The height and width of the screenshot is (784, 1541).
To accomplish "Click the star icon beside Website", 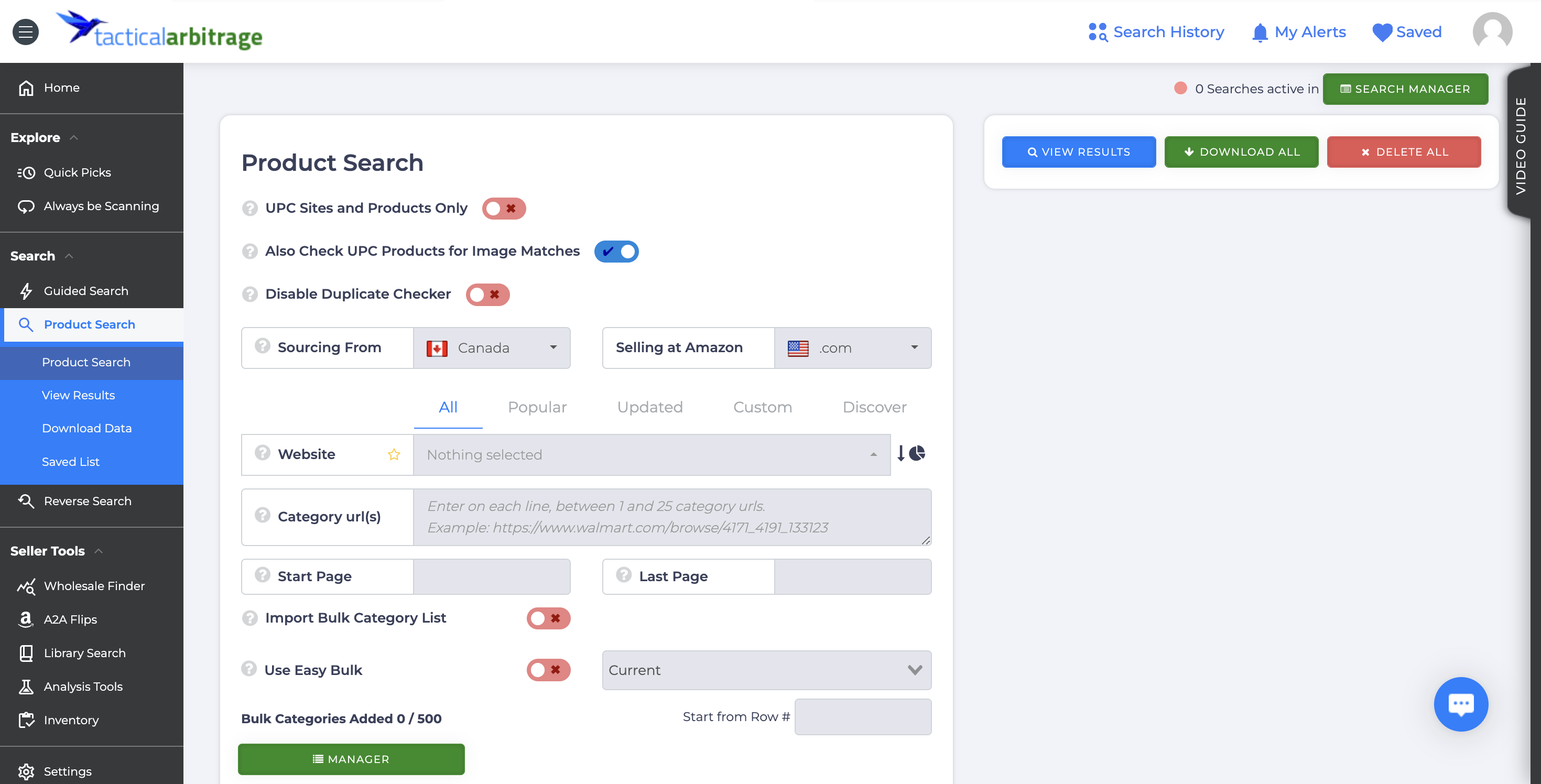I will [394, 454].
